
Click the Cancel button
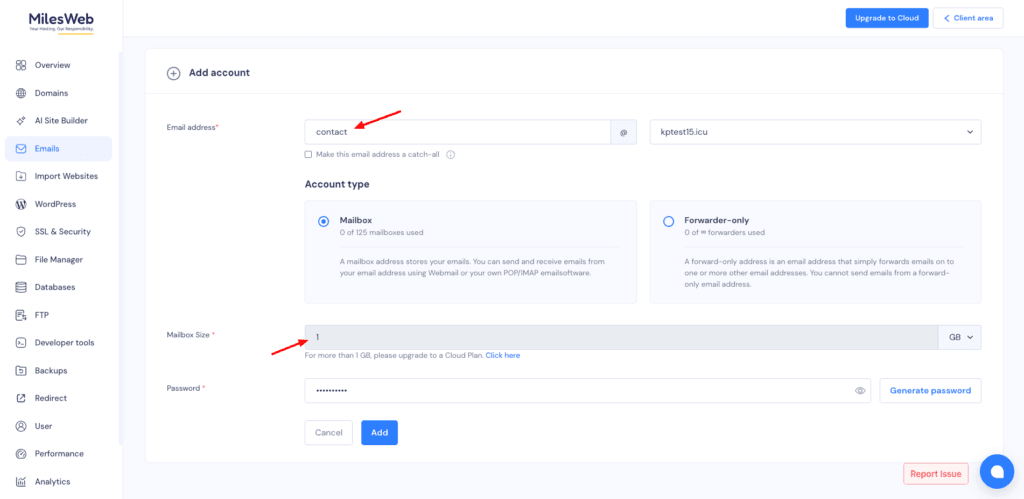click(328, 432)
